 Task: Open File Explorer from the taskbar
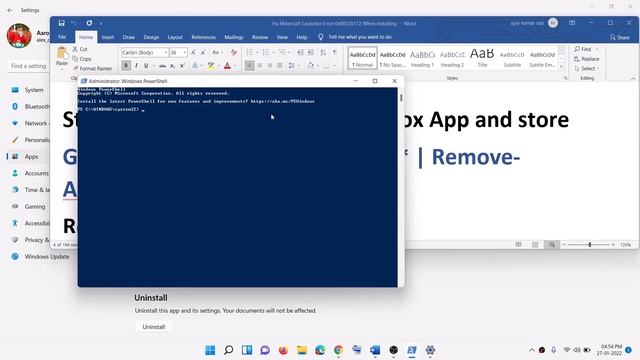pyautogui.click(x=302, y=350)
